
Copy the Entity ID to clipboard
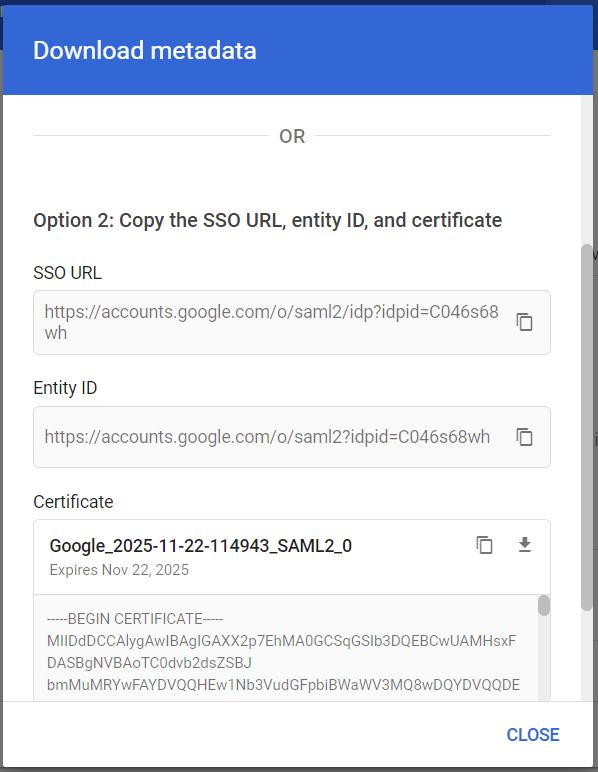(x=524, y=437)
